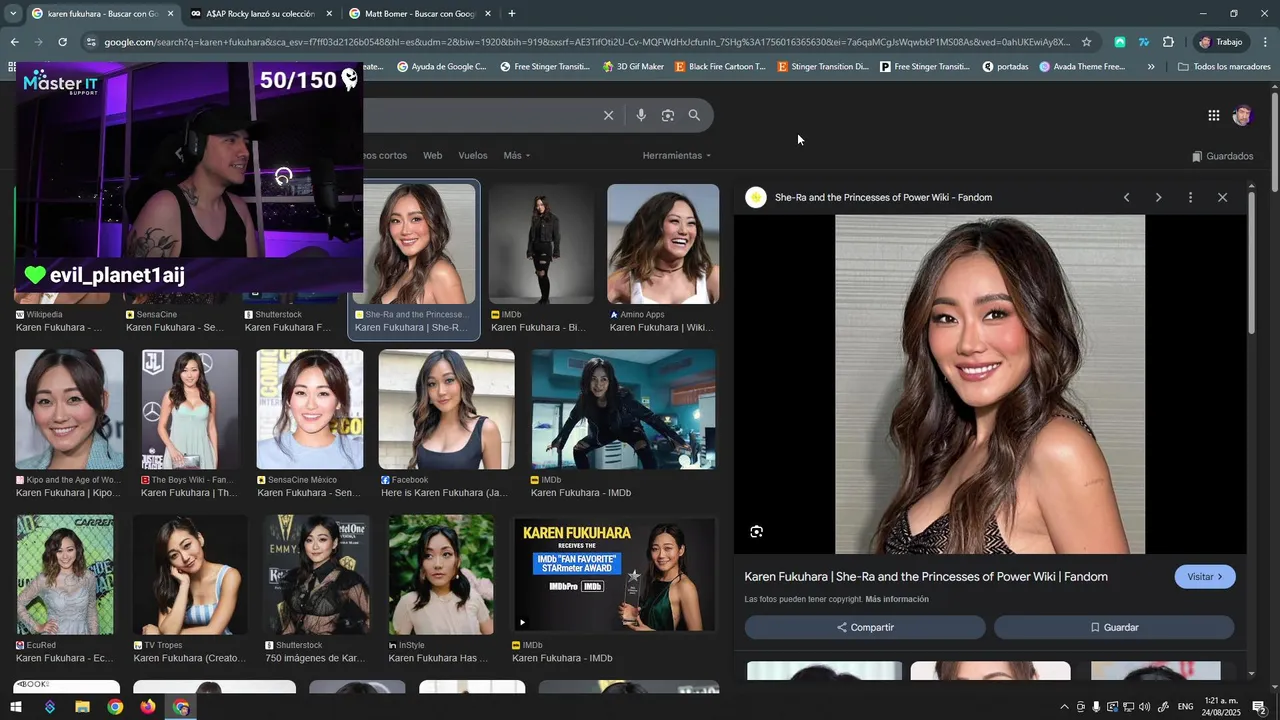Expand the Más search filters menu
Viewport: 1280px width, 720px height.
pyautogui.click(x=517, y=156)
